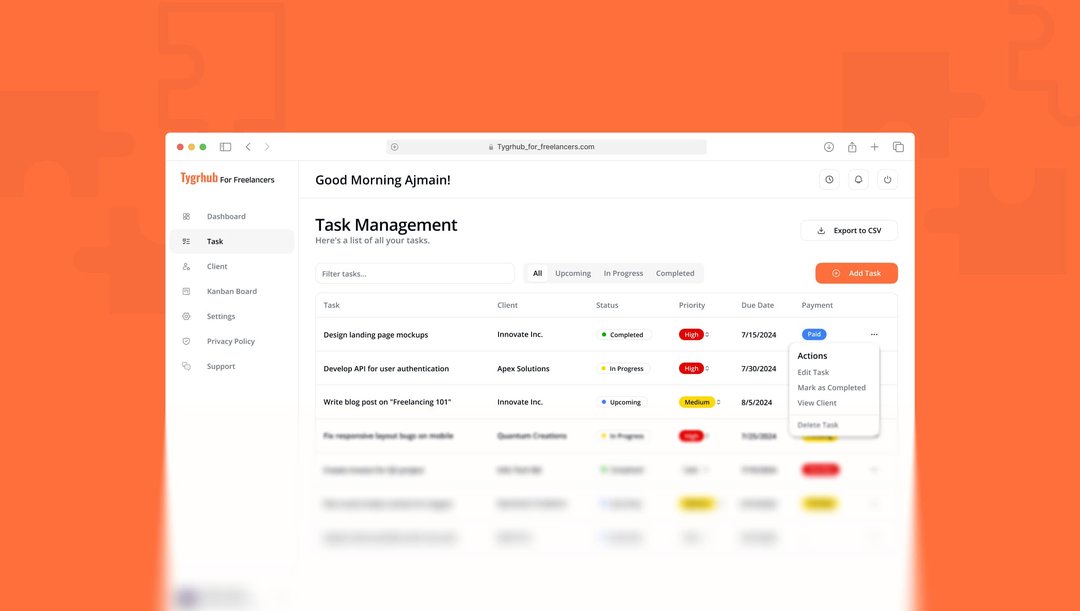This screenshot has width=1080, height=611.
Task: Click the Export to CSV button
Action: point(849,231)
